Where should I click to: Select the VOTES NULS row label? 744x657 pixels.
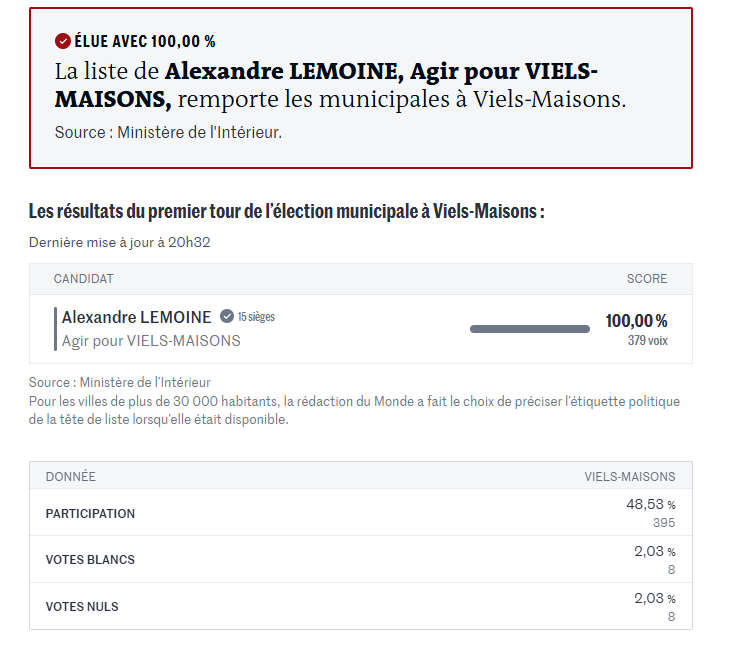pyautogui.click(x=82, y=607)
